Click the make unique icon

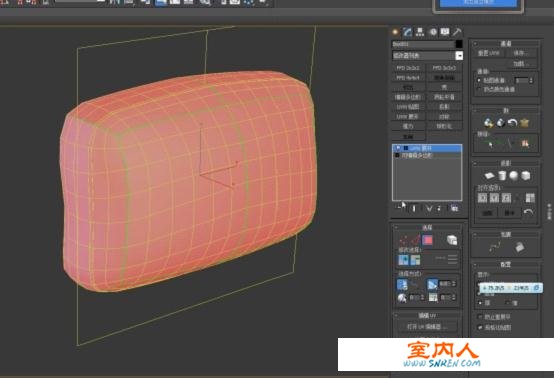point(429,208)
